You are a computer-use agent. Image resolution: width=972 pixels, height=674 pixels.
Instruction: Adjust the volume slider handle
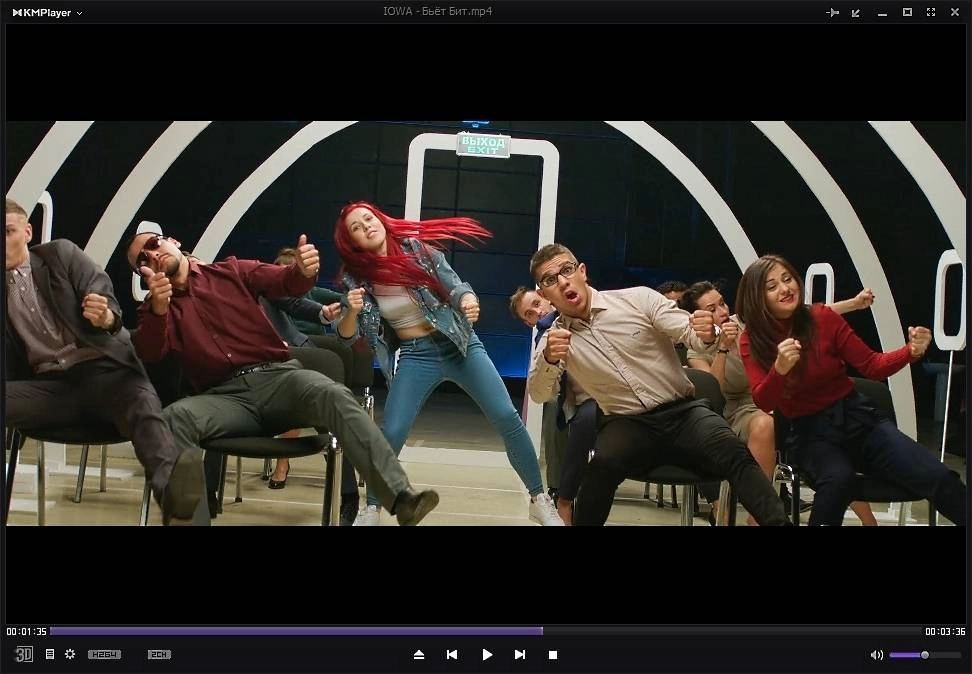coord(925,655)
